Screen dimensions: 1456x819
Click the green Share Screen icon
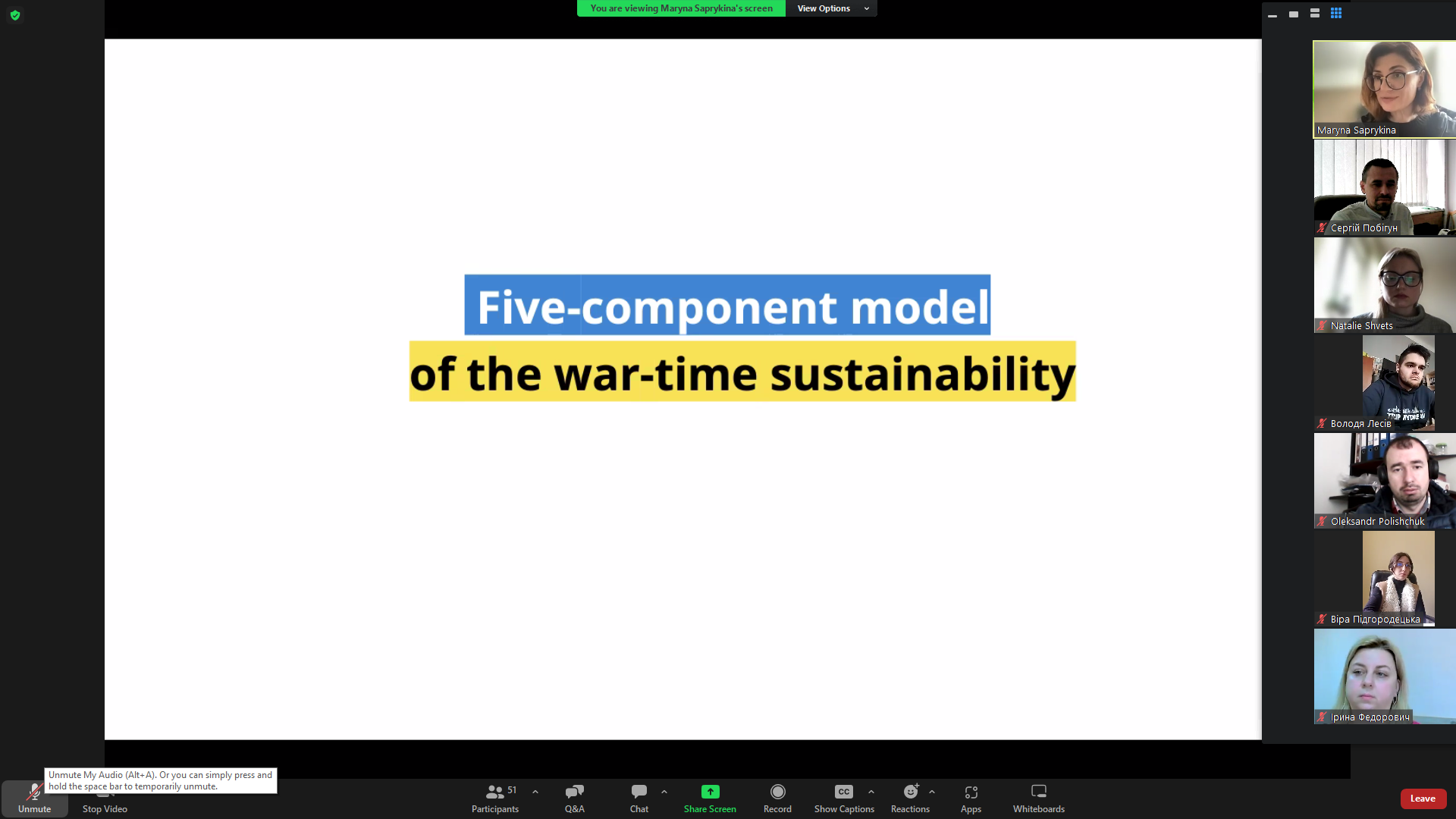(710, 792)
